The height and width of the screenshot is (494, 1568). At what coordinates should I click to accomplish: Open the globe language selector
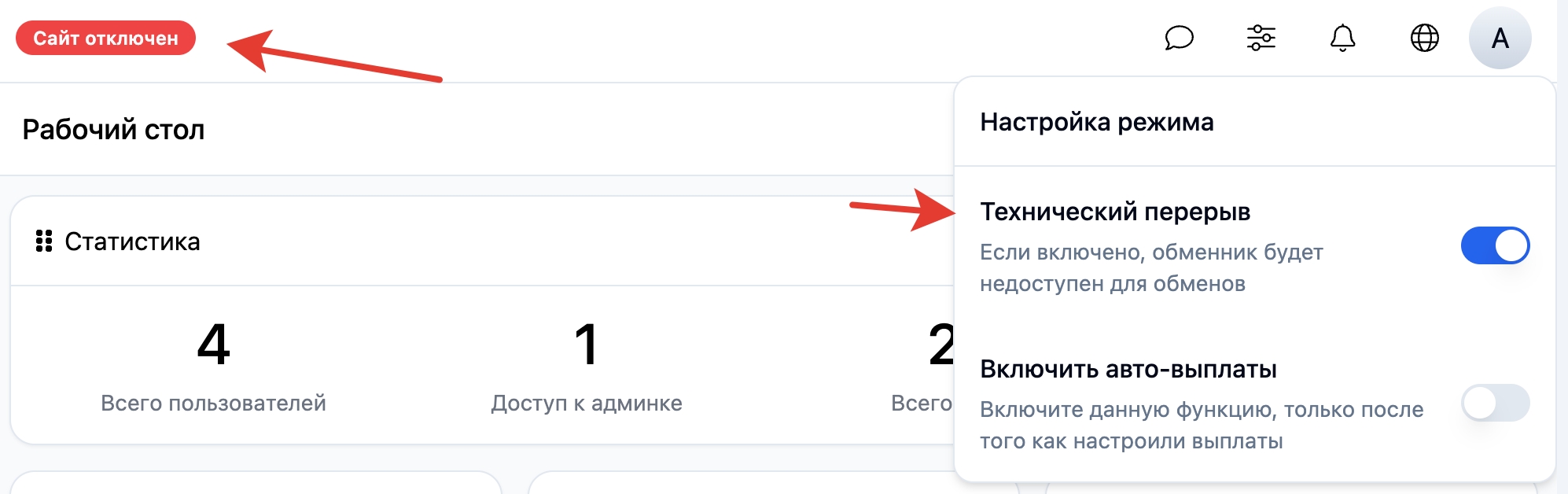point(1424,38)
